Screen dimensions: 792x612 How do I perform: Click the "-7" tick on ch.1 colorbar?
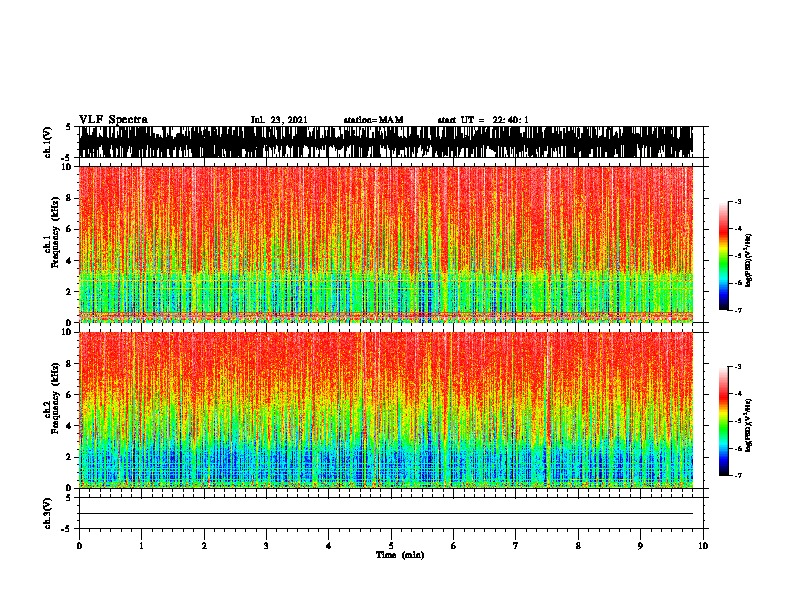pos(738,310)
